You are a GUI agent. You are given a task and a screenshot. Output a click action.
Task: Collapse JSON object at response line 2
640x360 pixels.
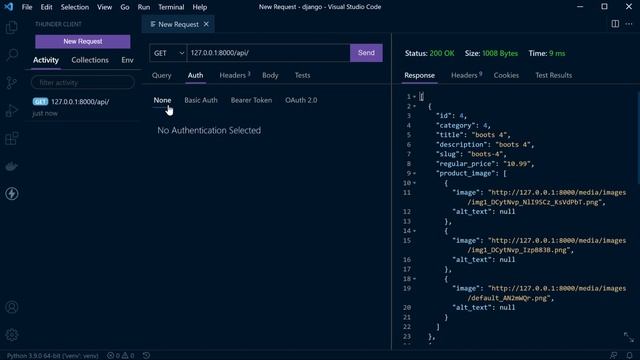point(414,107)
